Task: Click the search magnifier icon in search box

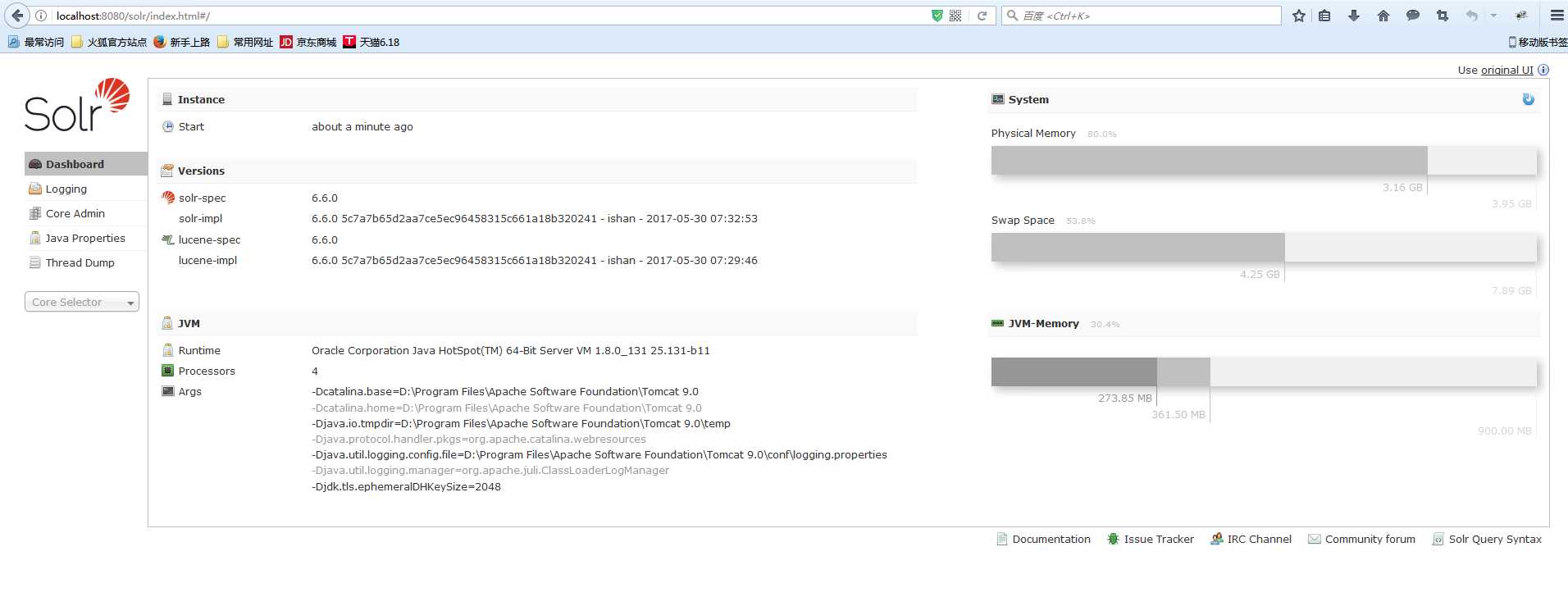Action: tap(1012, 16)
